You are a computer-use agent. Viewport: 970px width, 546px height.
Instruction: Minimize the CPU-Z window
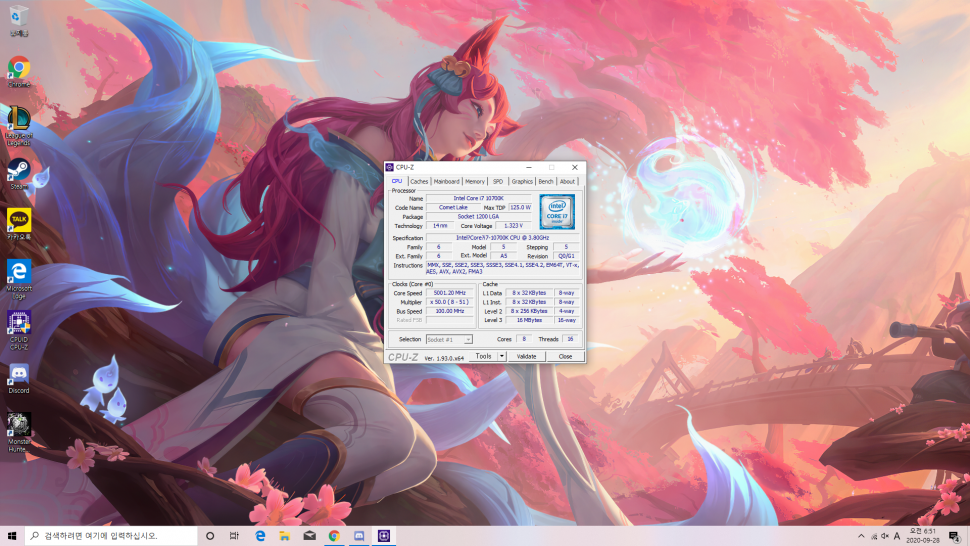click(x=529, y=167)
